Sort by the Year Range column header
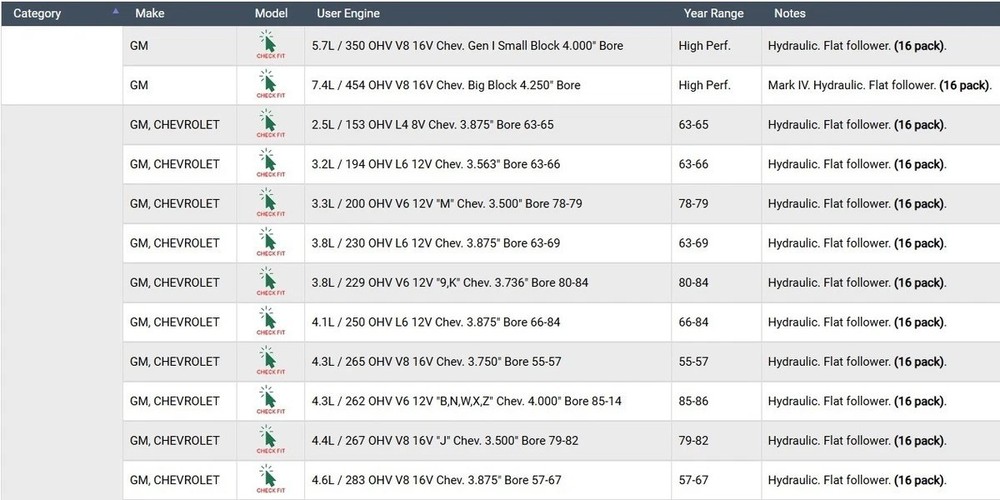Screen dimensions: 1000x500 713,13
